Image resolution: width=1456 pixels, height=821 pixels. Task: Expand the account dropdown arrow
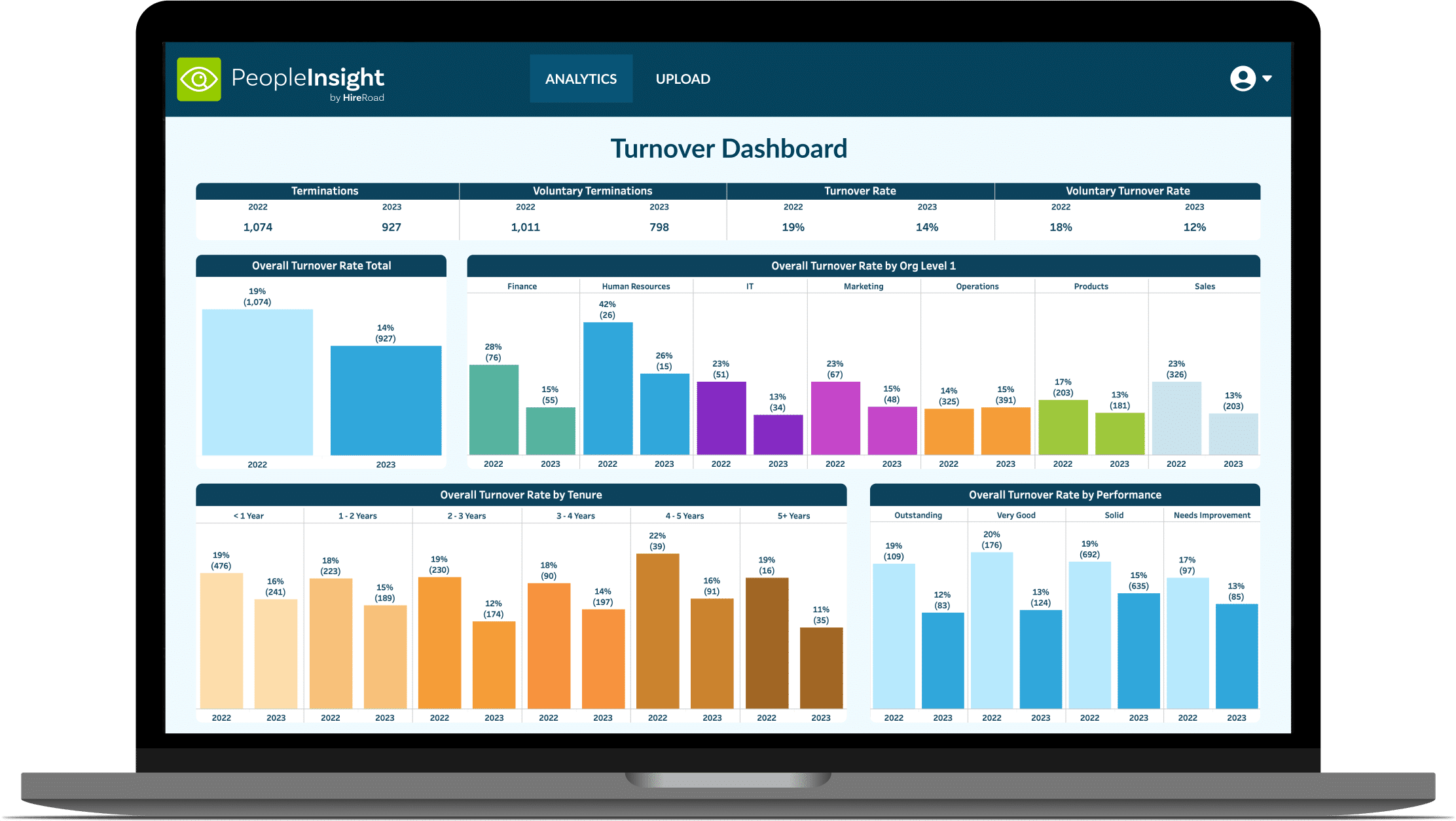point(1267,79)
